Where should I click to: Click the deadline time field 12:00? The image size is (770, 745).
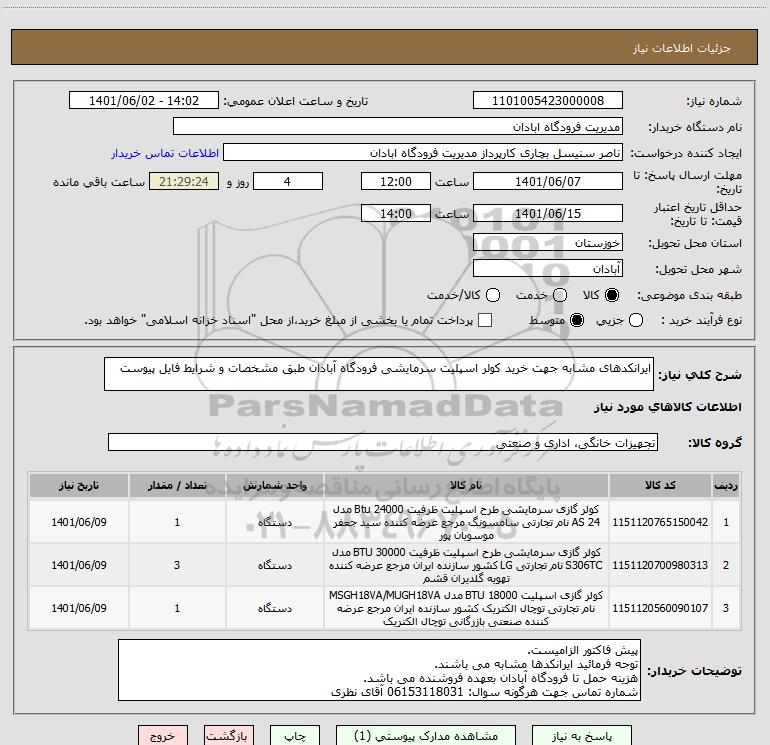(x=396, y=181)
